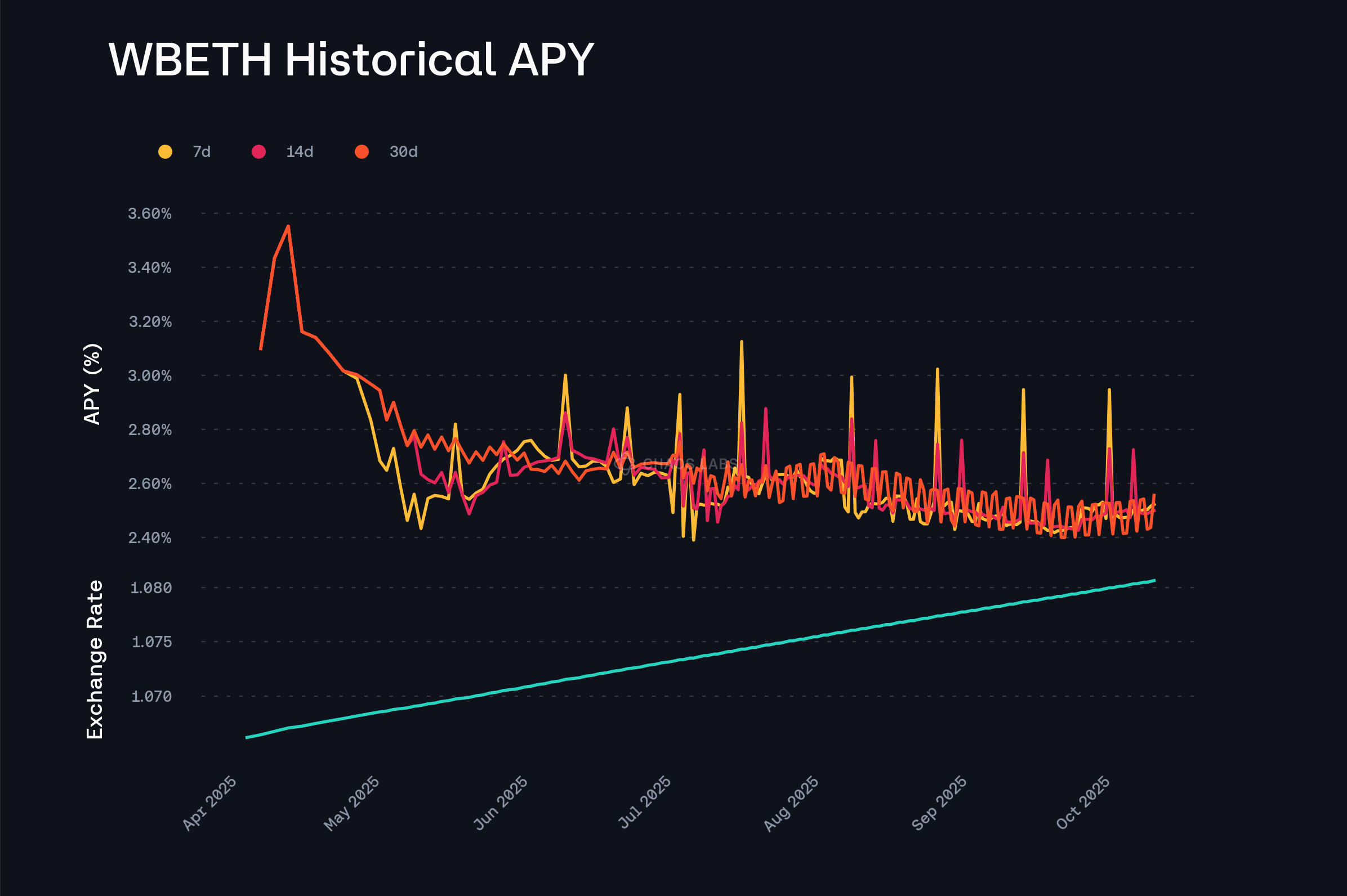Select the Exchange Rate axis title
This screenshot has height=896, width=1347.
tap(95, 660)
